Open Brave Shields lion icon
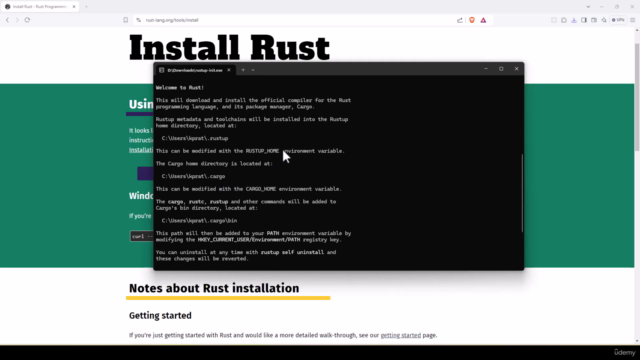 (x=472, y=20)
